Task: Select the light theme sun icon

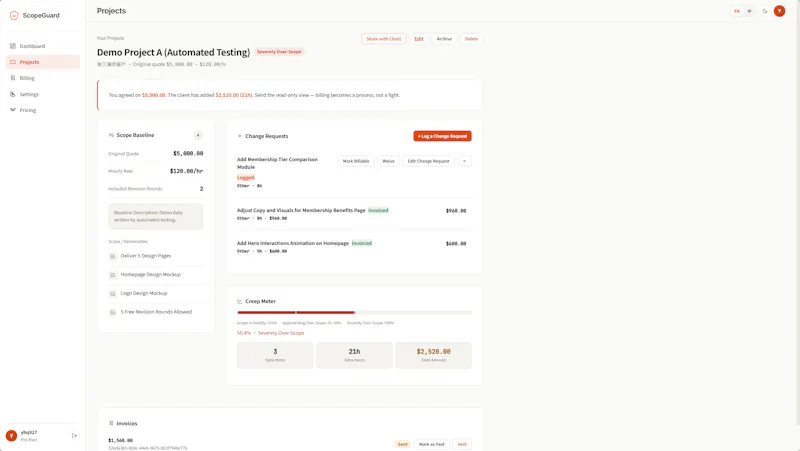Action: click(749, 11)
